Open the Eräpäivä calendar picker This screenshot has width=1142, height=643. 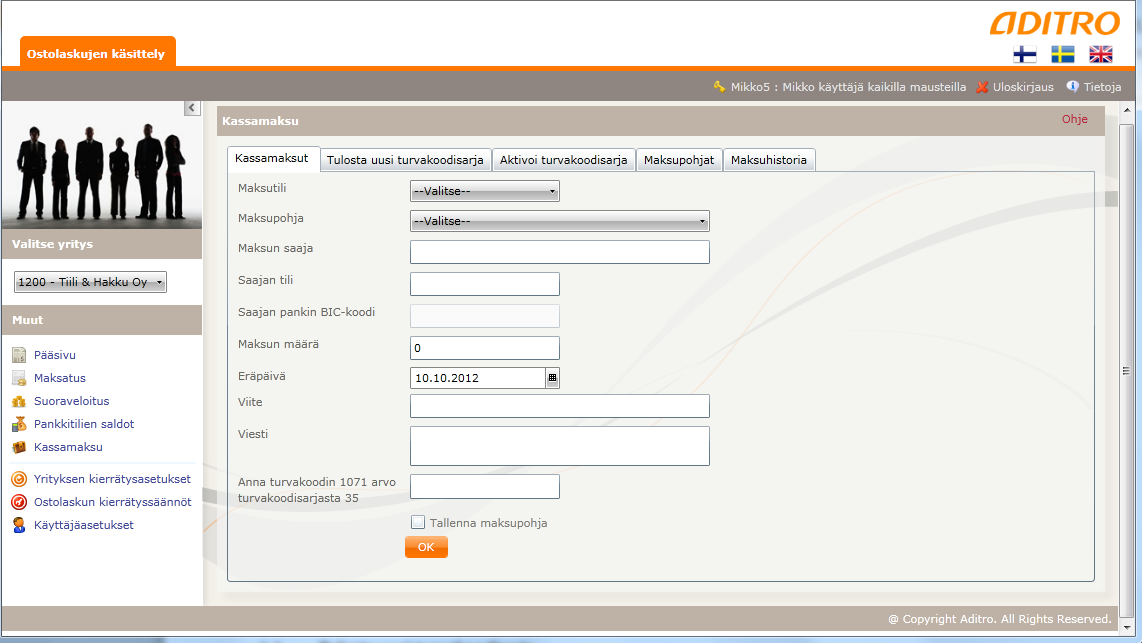(x=552, y=378)
